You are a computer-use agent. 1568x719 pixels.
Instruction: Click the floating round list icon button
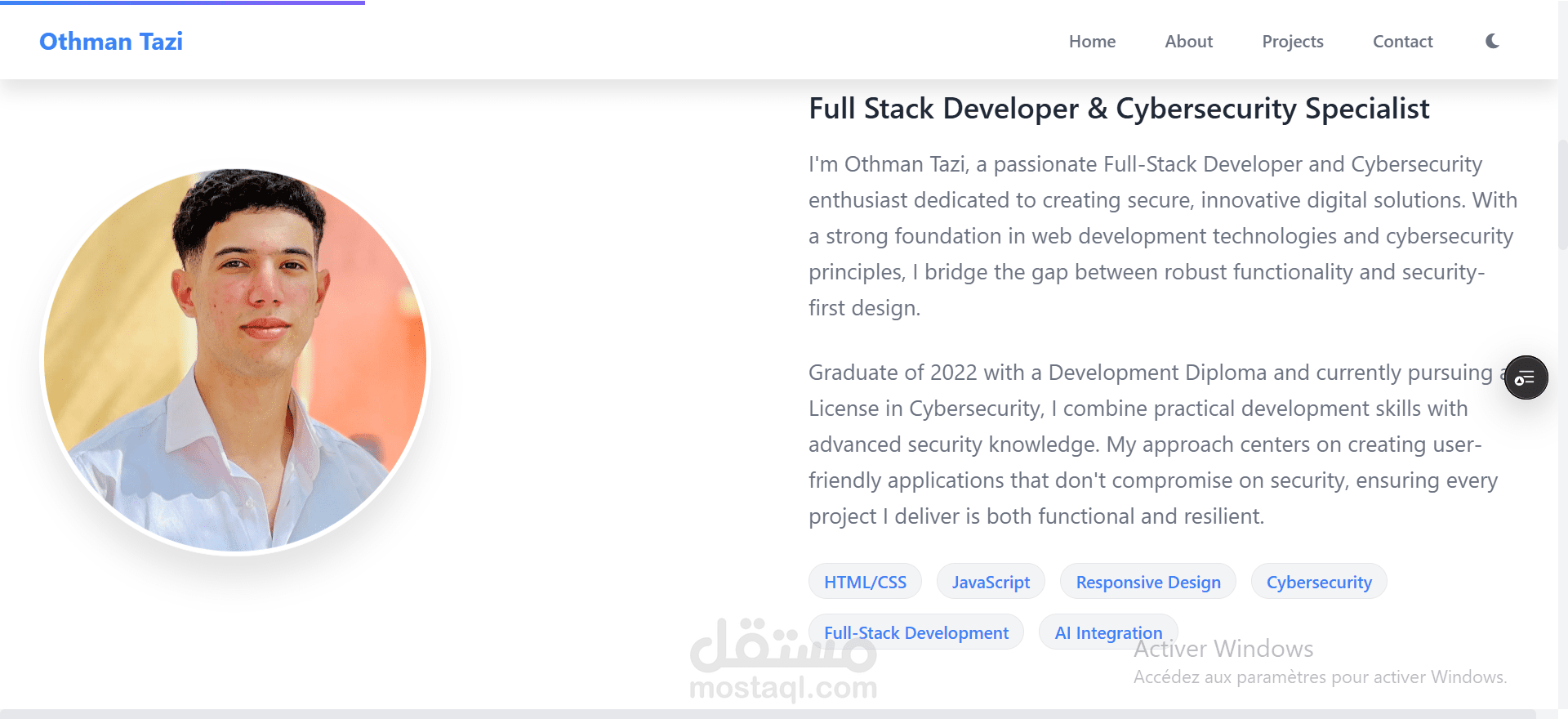point(1526,377)
